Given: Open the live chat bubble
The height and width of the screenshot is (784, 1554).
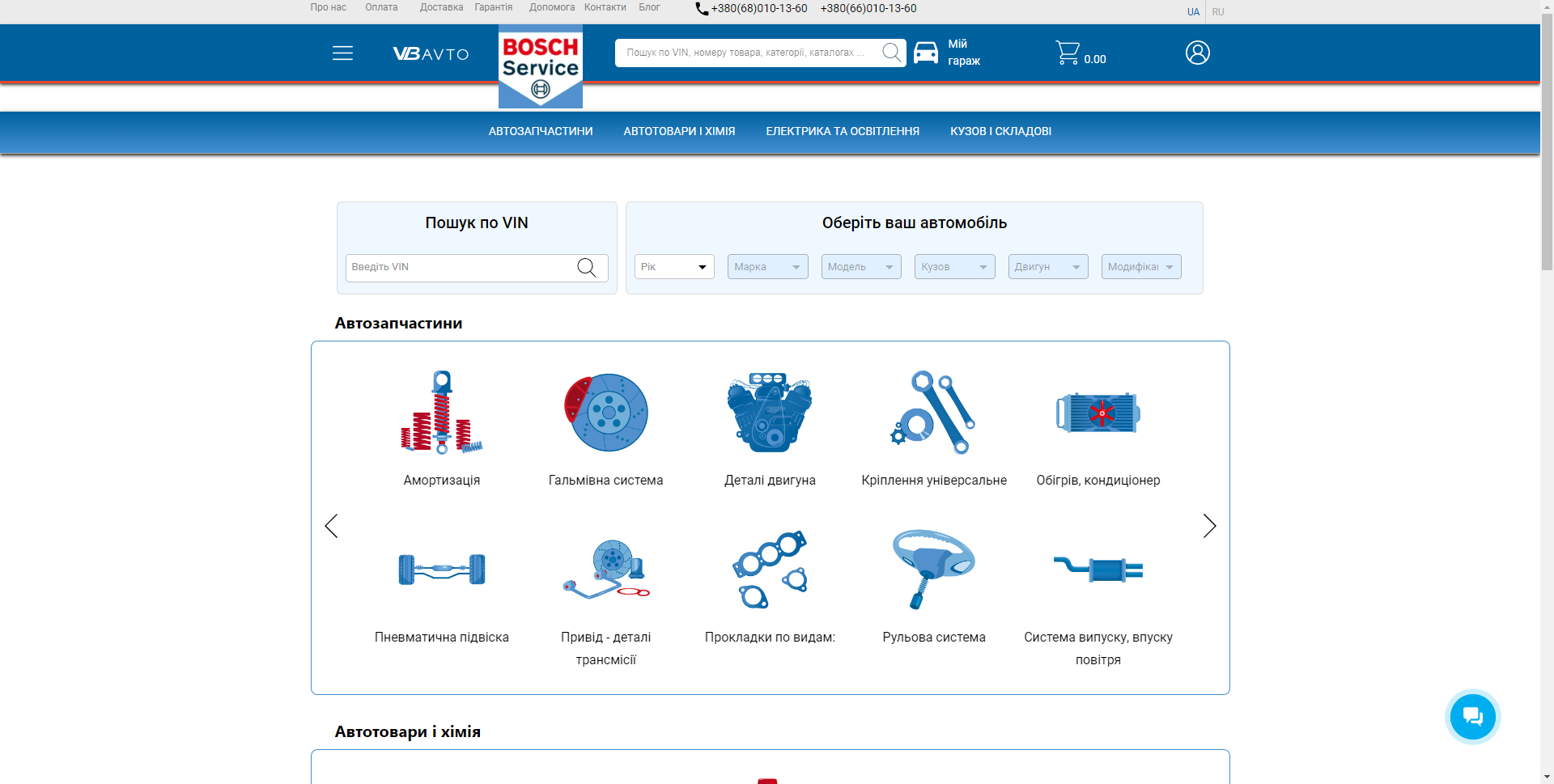Looking at the screenshot, I should [1472, 717].
